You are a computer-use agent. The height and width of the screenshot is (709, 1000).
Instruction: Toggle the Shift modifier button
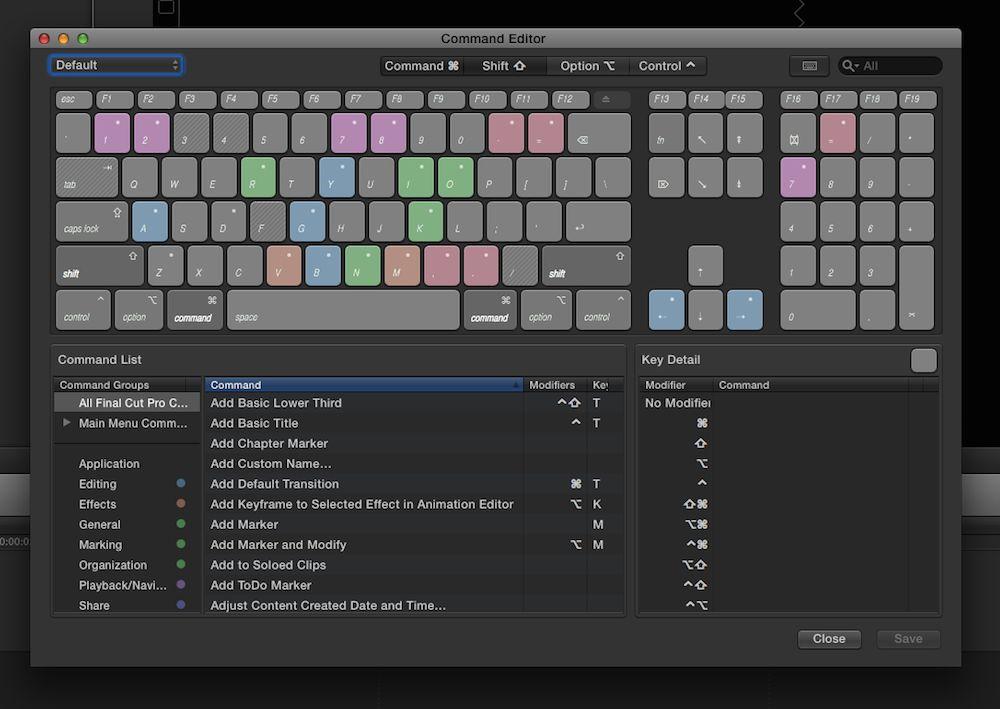(504, 66)
